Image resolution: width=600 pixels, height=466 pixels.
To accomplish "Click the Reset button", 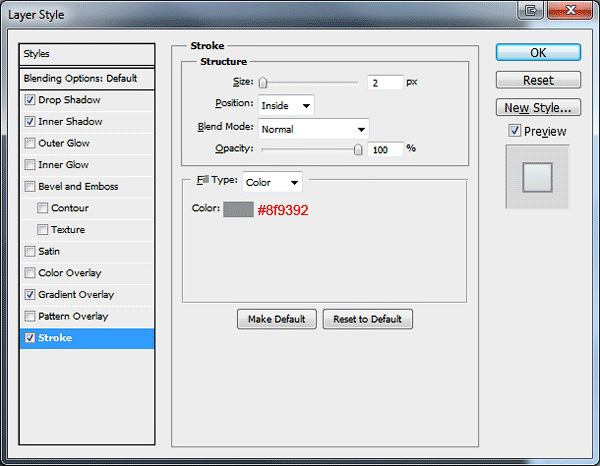I will [x=538, y=80].
